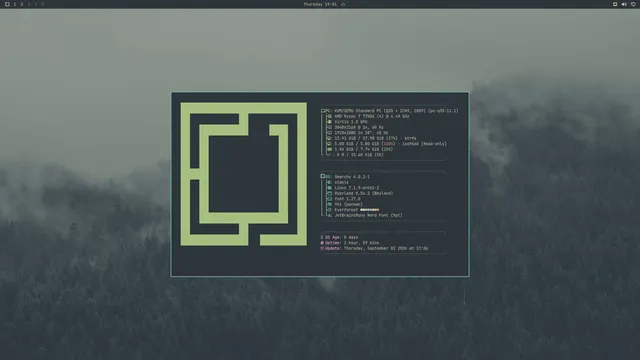This screenshot has width=640, height=360.
Task: Select the stable channel text
Action: [342, 182]
